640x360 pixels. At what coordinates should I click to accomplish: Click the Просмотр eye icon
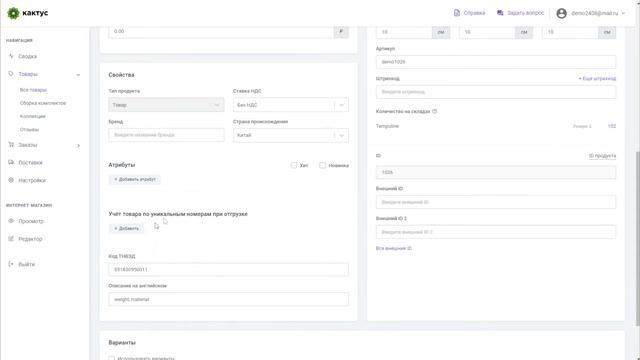(x=11, y=221)
